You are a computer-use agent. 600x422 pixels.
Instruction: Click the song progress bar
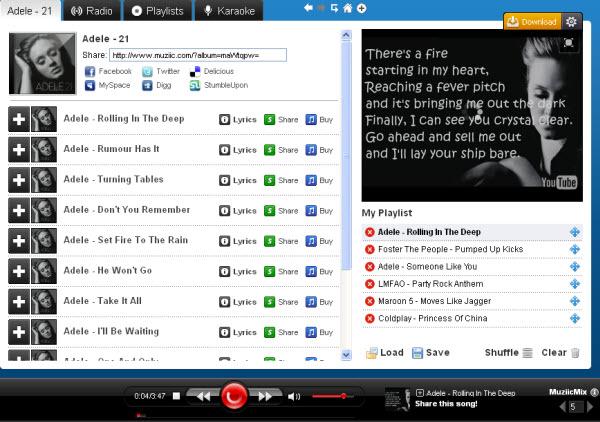click(x=247, y=414)
